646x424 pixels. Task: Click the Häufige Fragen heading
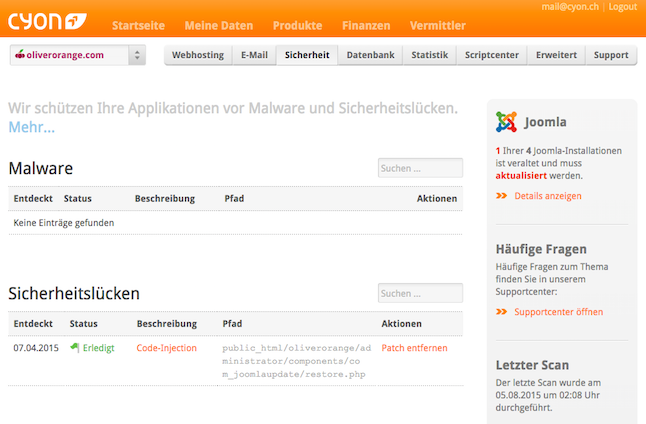pos(541,249)
